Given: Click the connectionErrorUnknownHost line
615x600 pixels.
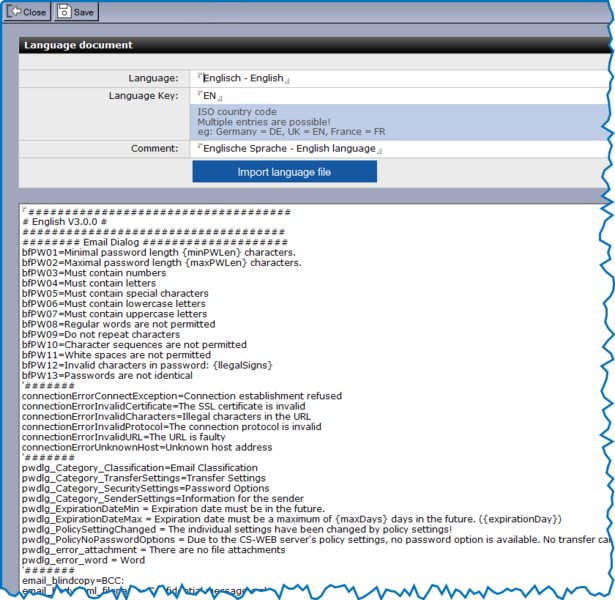Looking at the screenshot, I should point(146,447).
